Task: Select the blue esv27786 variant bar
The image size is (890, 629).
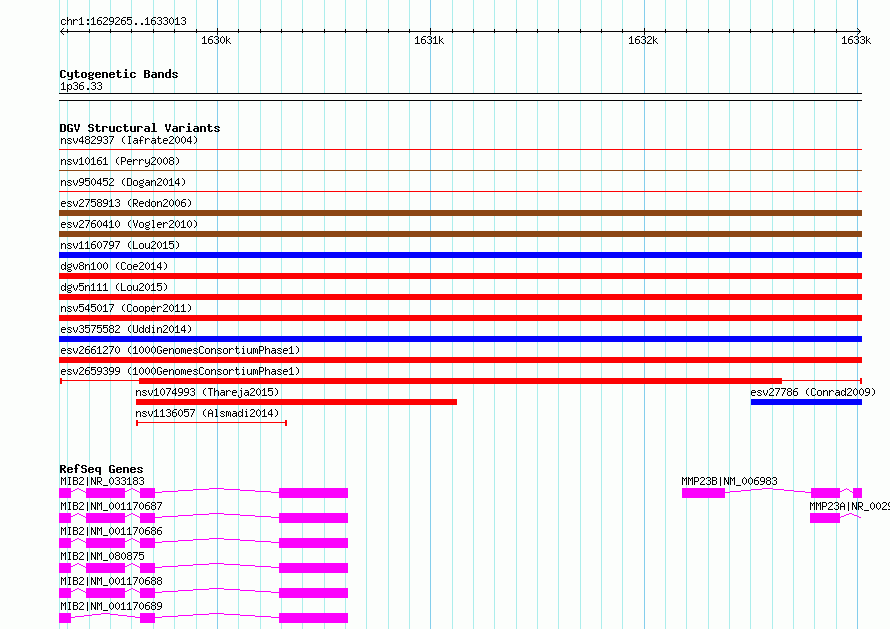Action: (x=806, y=402)
